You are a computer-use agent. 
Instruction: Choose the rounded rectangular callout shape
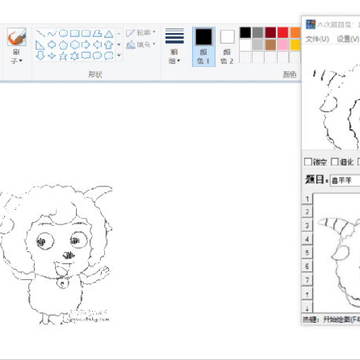(86, 56)
